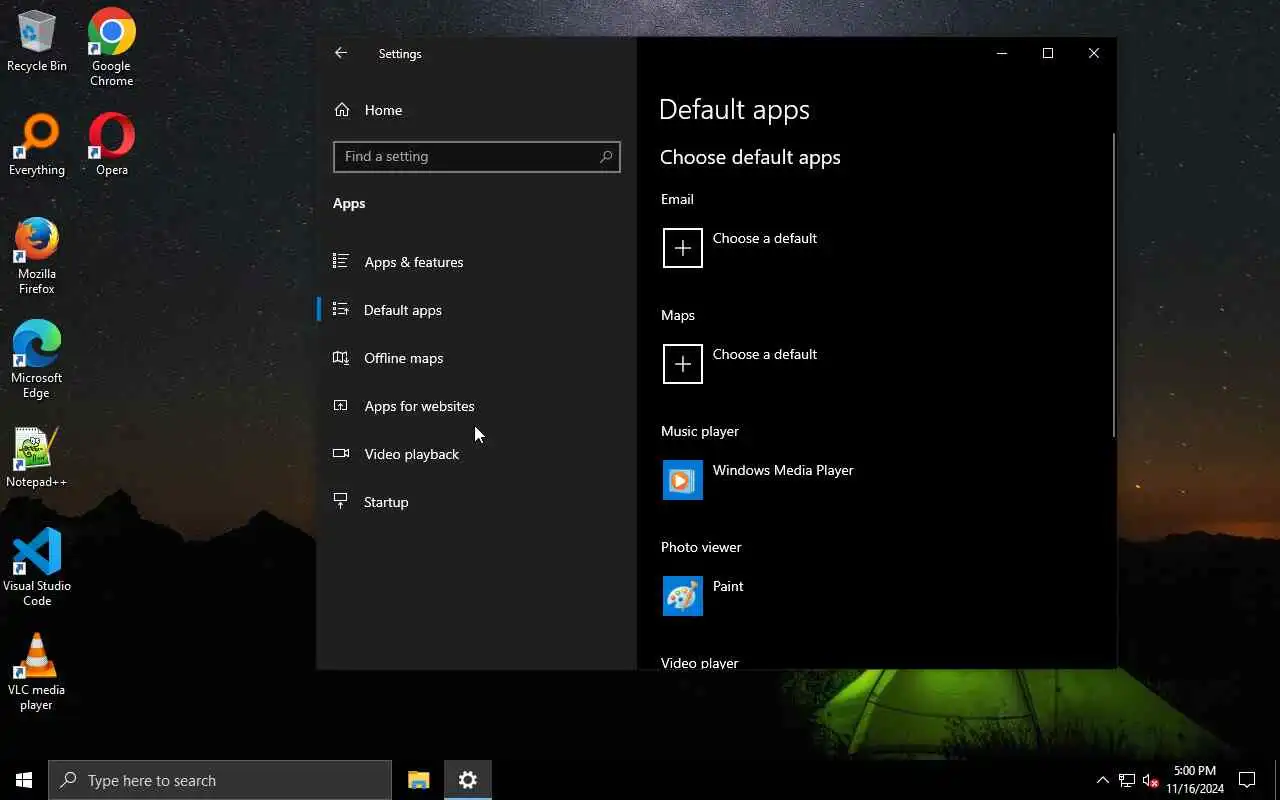The width and height of the screenshot is (1280, 800).
Task: Show hidden system tray icons
Action: [1102, 780]
